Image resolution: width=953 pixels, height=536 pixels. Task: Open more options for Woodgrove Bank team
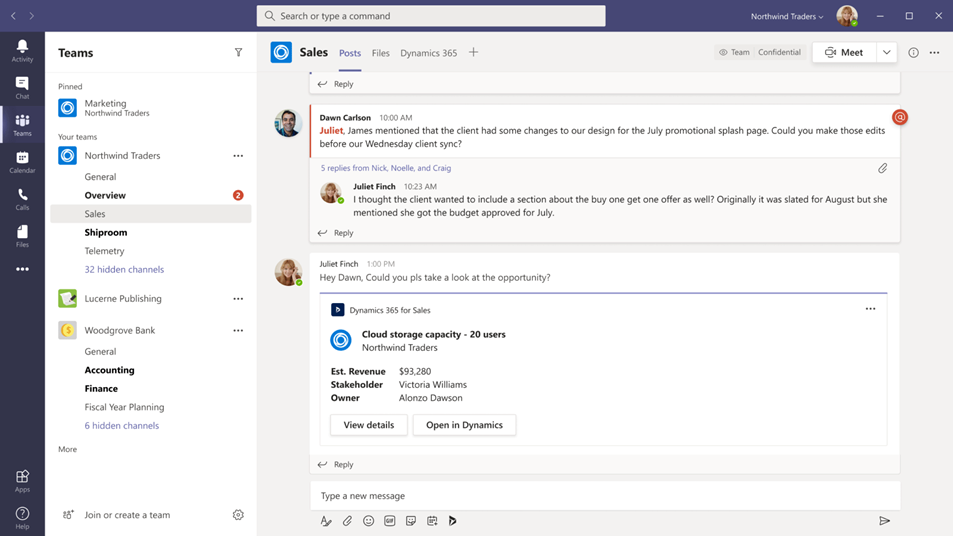click(x=238, y=330)
